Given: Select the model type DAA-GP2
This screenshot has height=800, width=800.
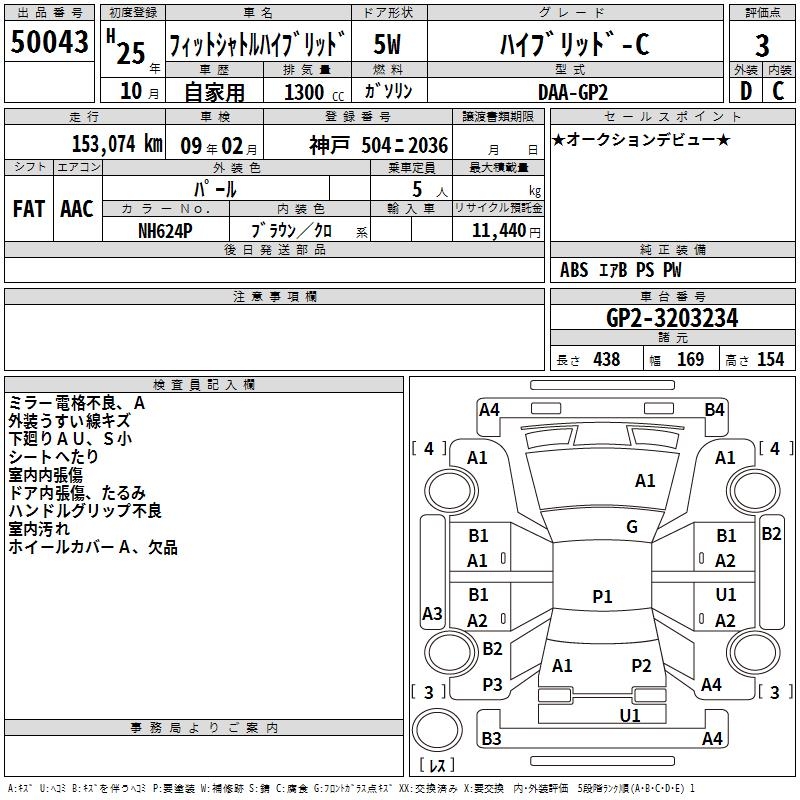Looking at the screenshot, I should click(x=572, y=91).
